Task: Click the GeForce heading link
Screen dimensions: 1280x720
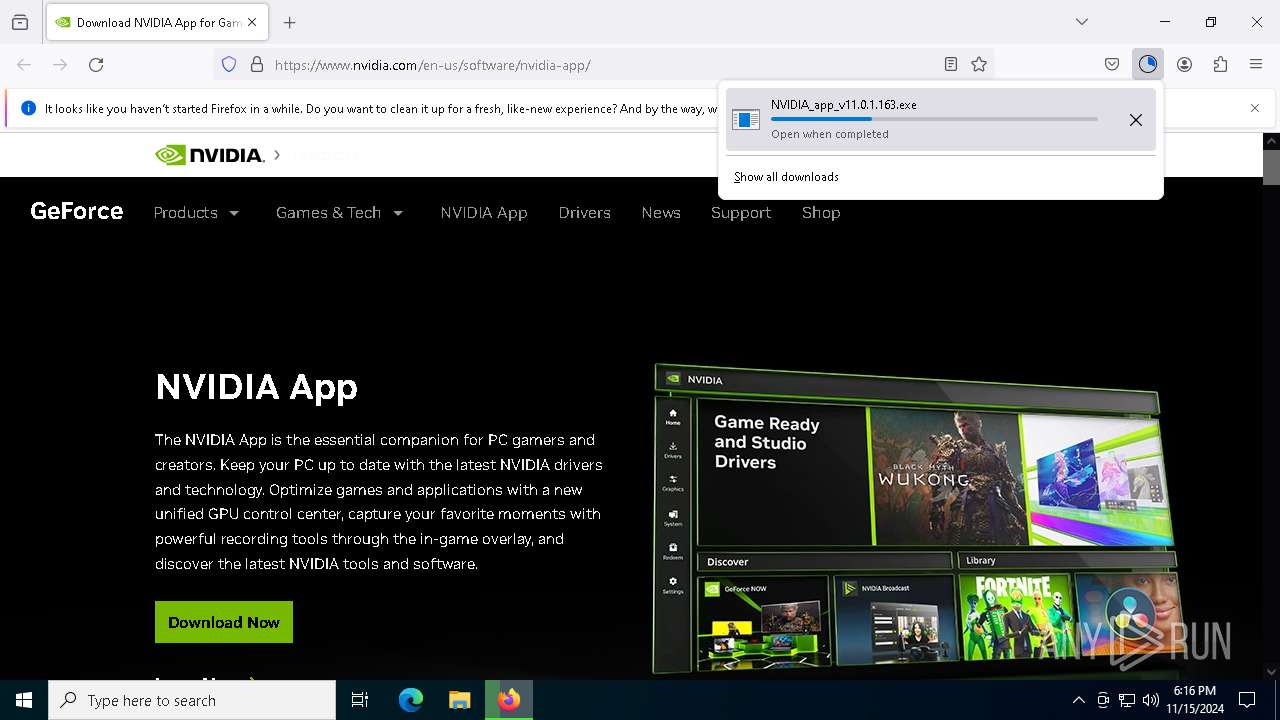Action: (x=77, y=211)
